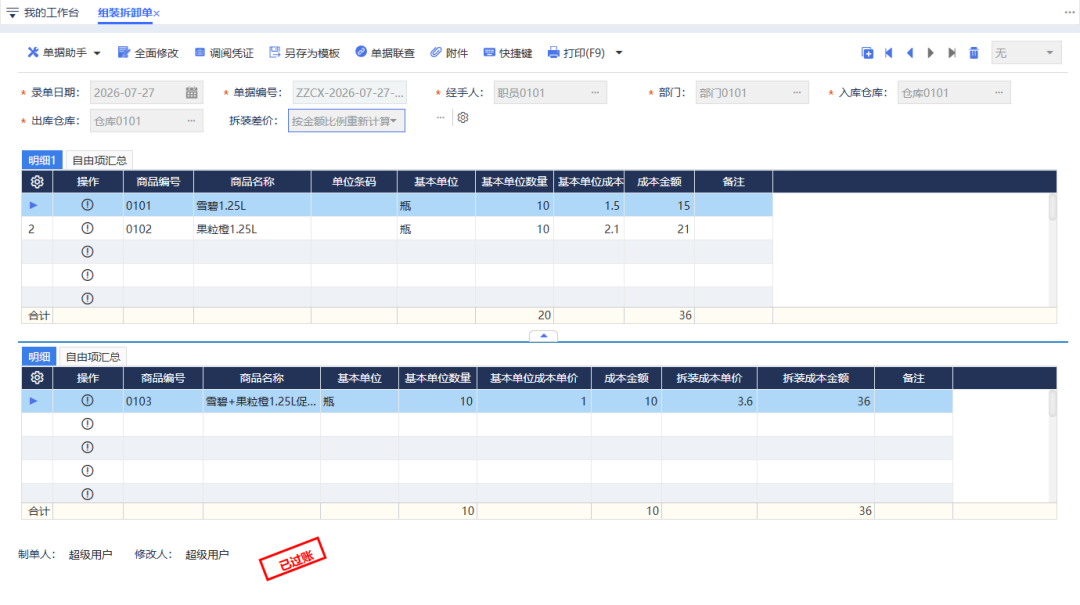
Task: Open 部门 lookup ellipsis
Action: pyautogui.click(x=797, y=92)
